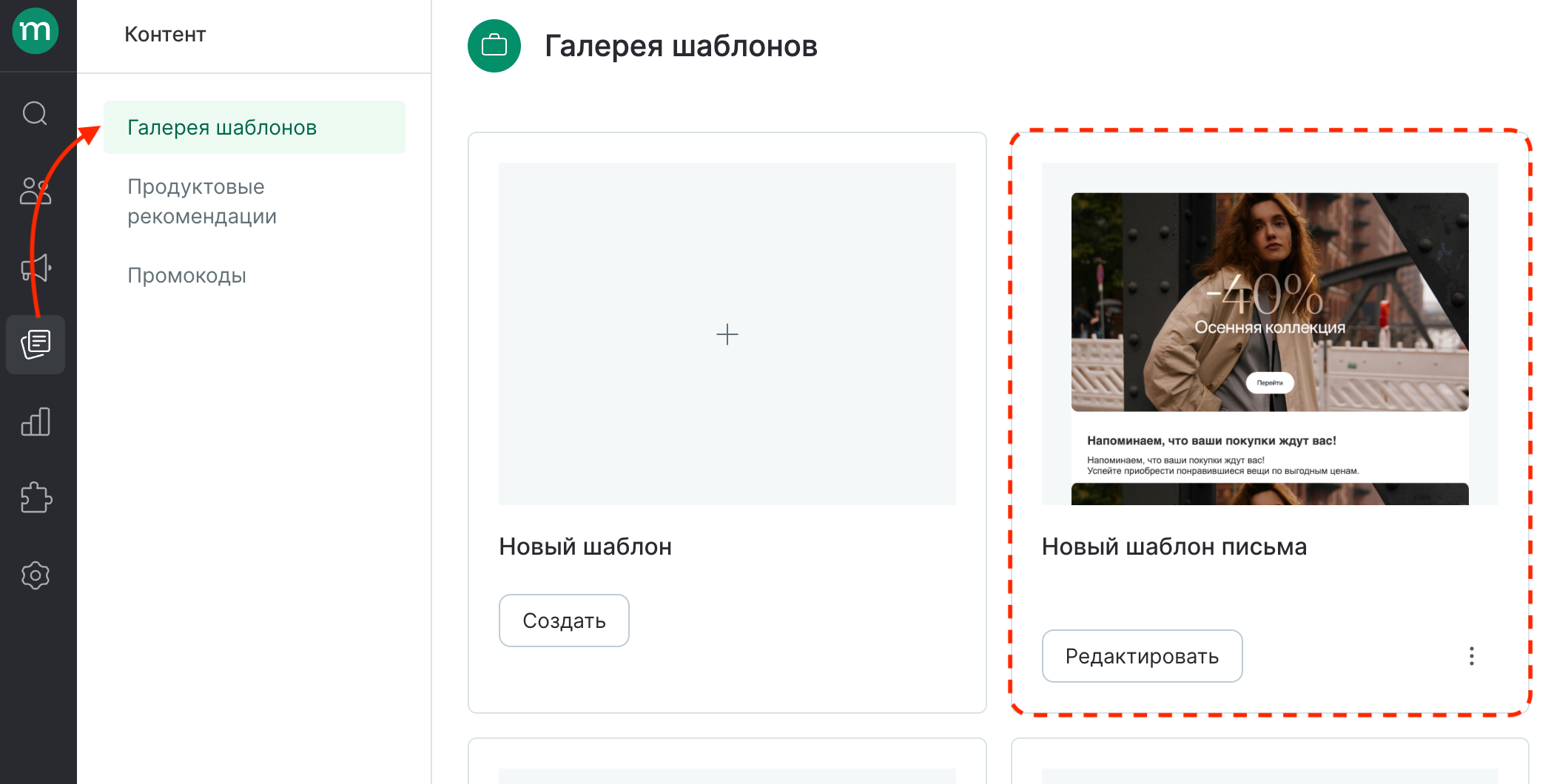
Task: Click the green briefcase icon near page title
Action: (x=494, y=46)
